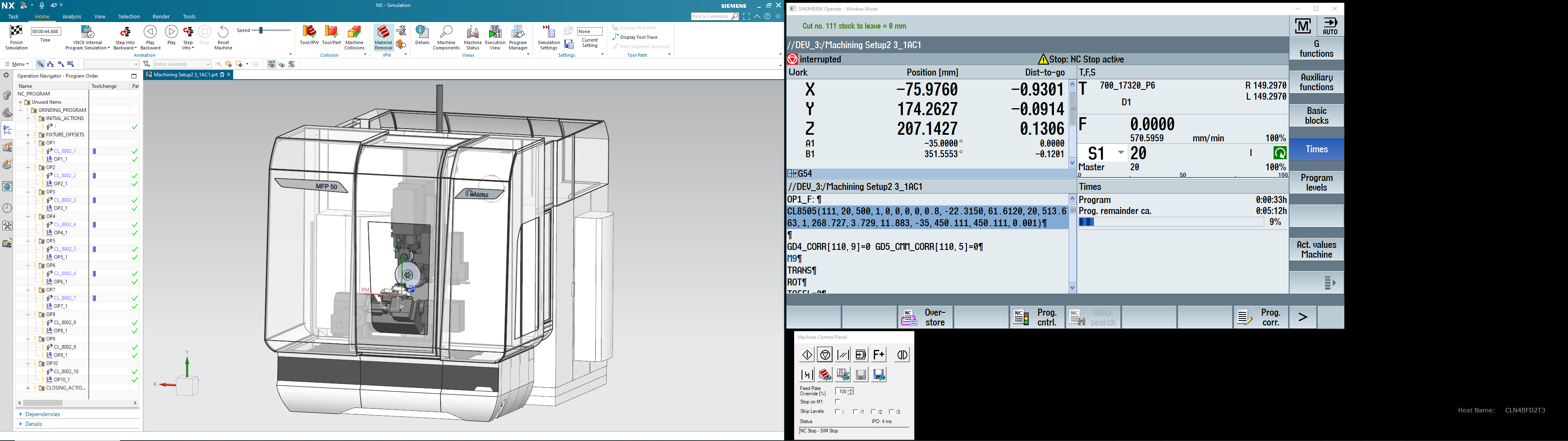This screenshot has width=1568, height=441.
Task: Click the Reset button in Machine Control Panel
Action: click(x=843, y=354)
